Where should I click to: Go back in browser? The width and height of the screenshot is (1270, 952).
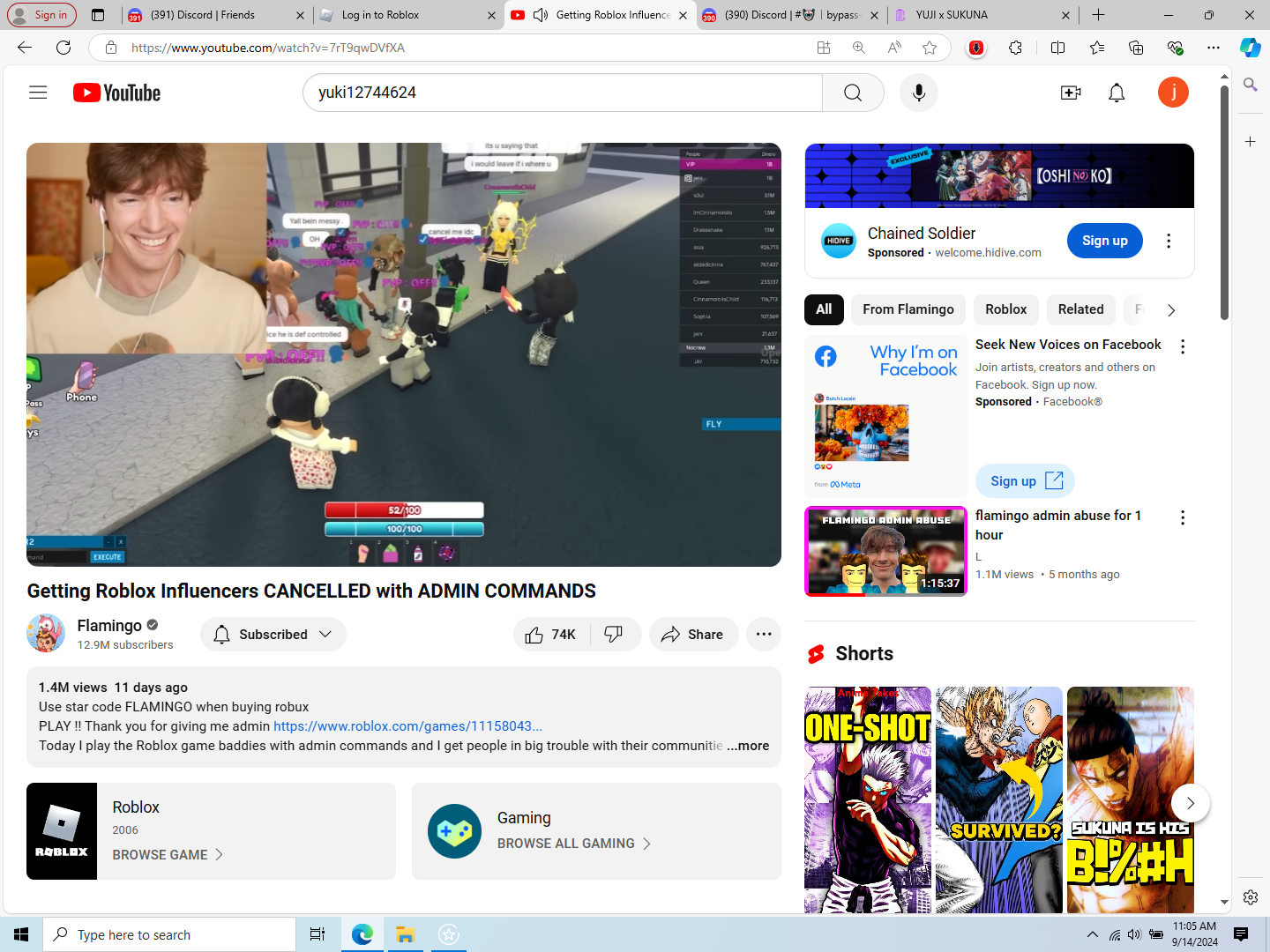[x=24, y=48]
